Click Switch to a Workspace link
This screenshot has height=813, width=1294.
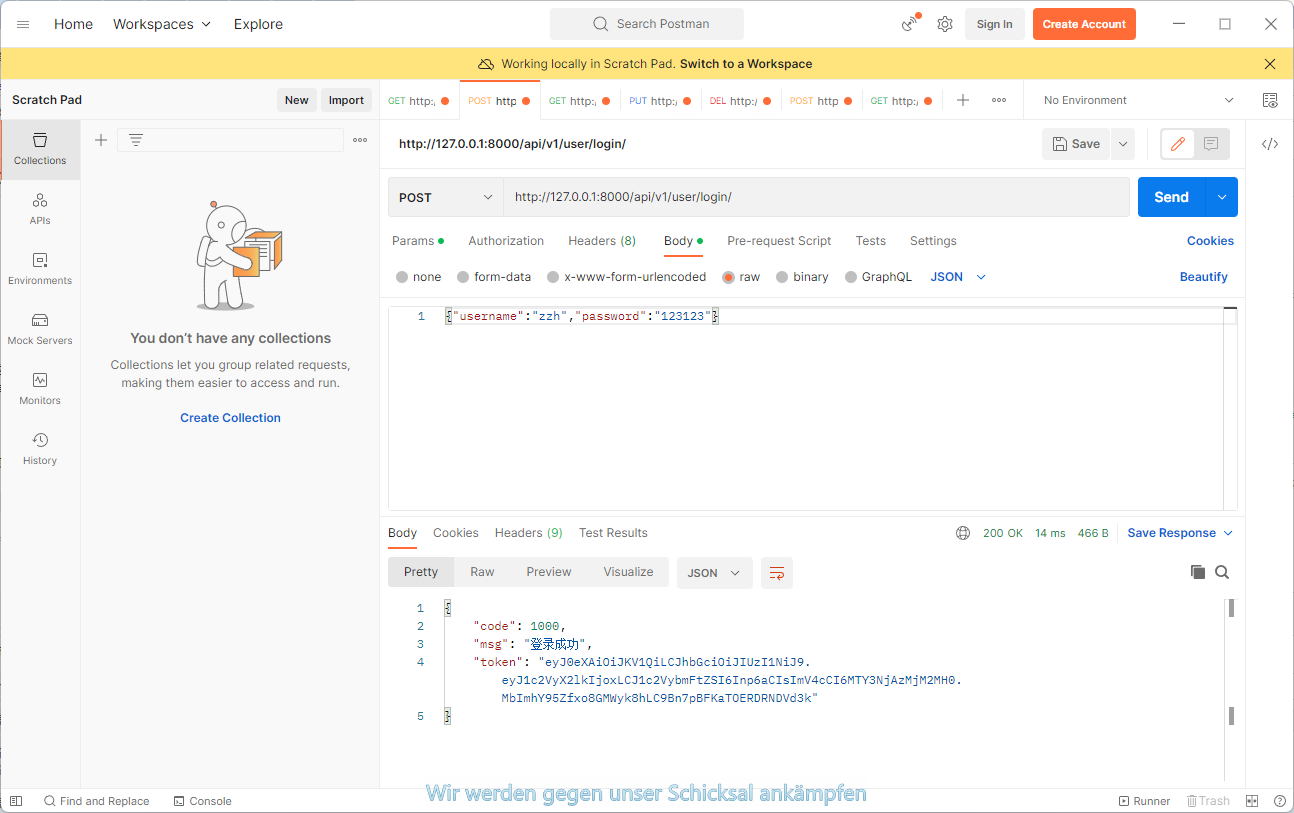[746, 64]
